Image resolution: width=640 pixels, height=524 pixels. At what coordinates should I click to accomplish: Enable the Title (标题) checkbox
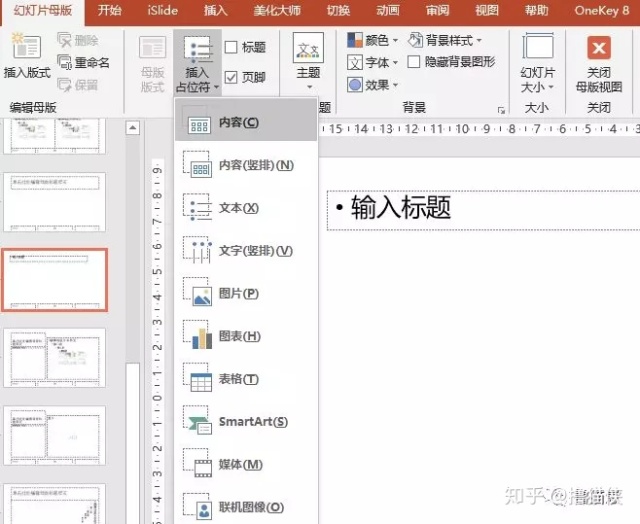pyautogui.click(x=231, y=47)
